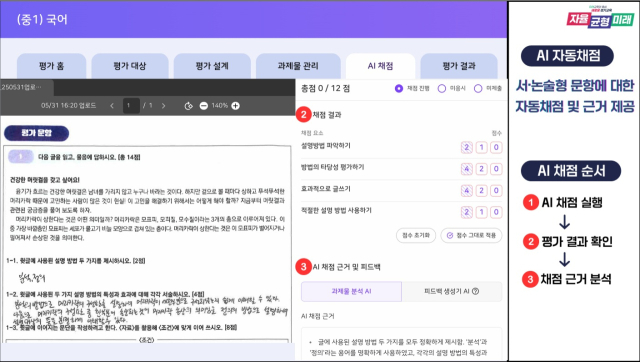Select the 미제출 radio option

[x=478, y=88]
